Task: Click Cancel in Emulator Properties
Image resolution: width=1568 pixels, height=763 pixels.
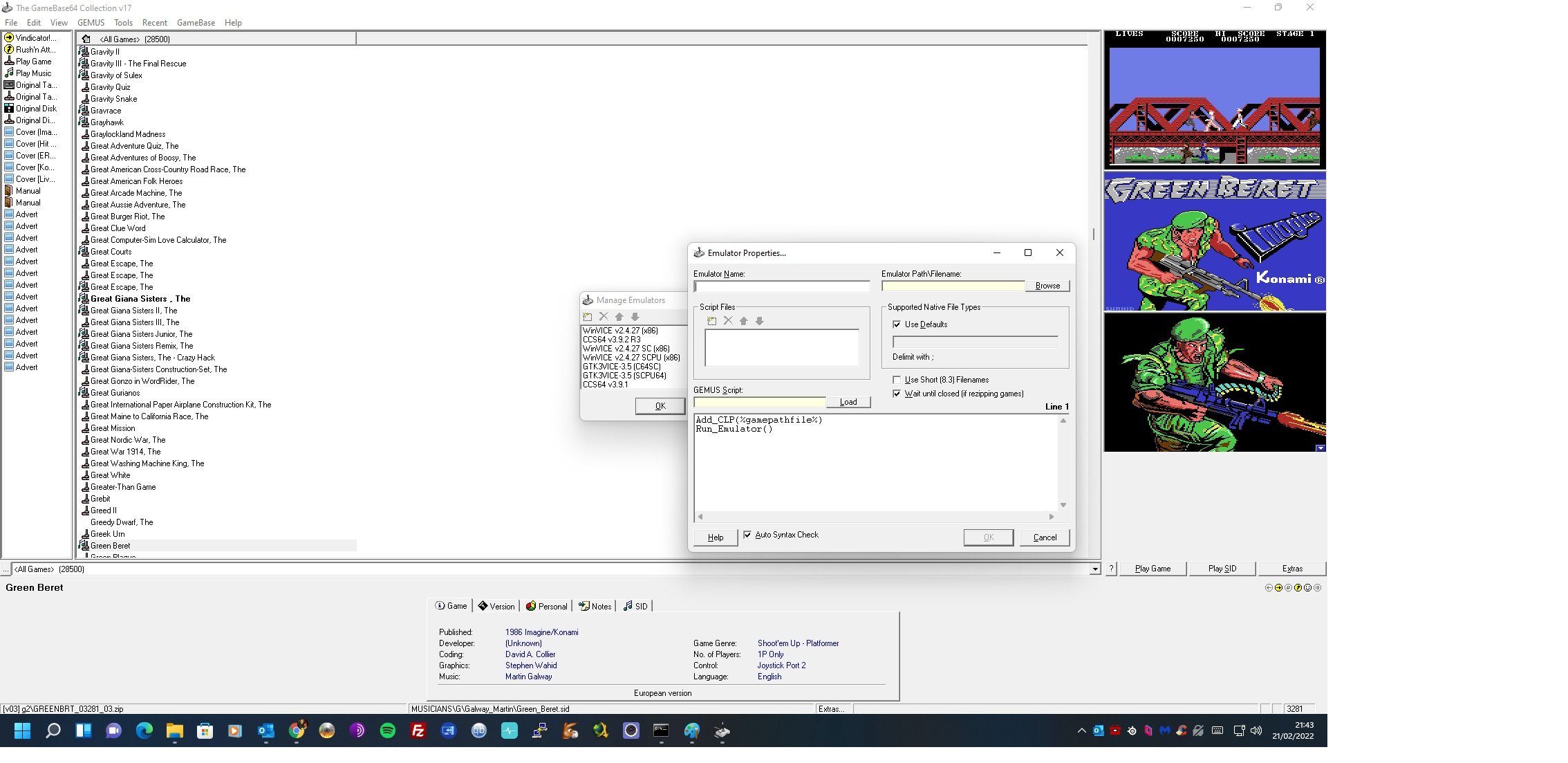Action: point(1045,537)
